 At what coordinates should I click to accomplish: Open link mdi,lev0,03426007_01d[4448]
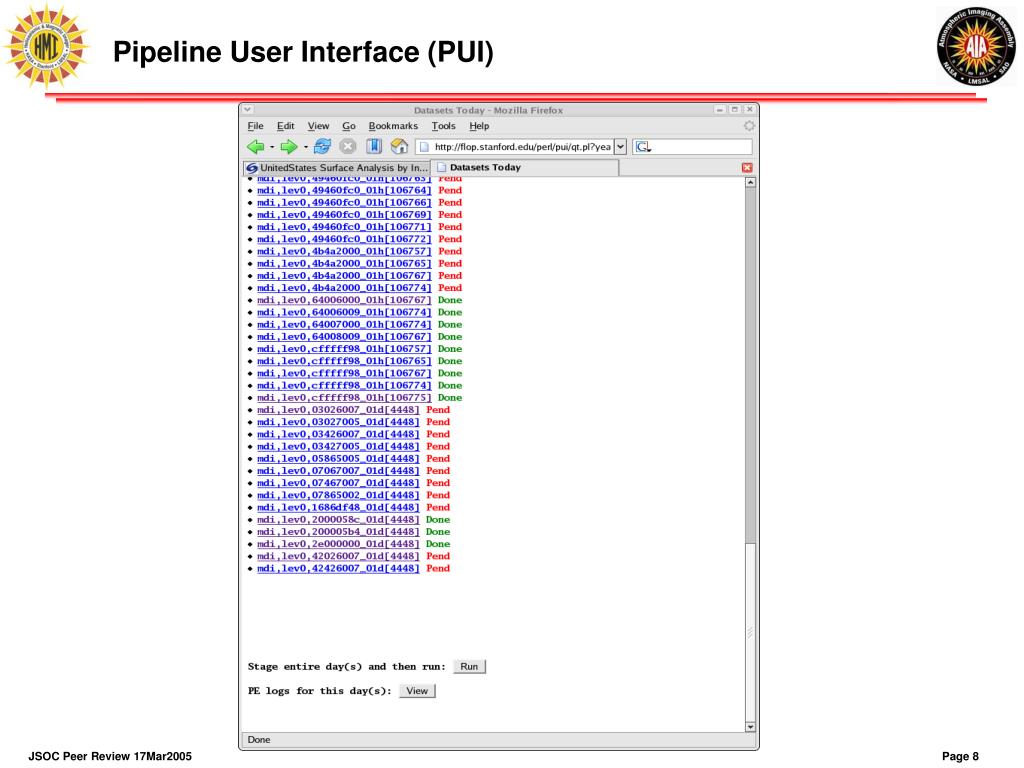[338, 434]
